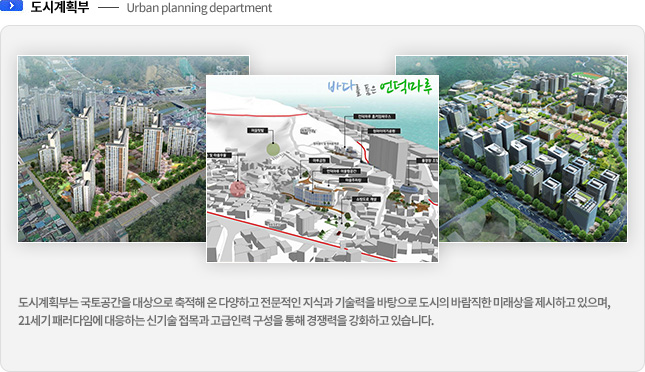The height and width of the screenshot is (372, 645).
Task: Click the green circle marker on map
Action: [273, 149]
